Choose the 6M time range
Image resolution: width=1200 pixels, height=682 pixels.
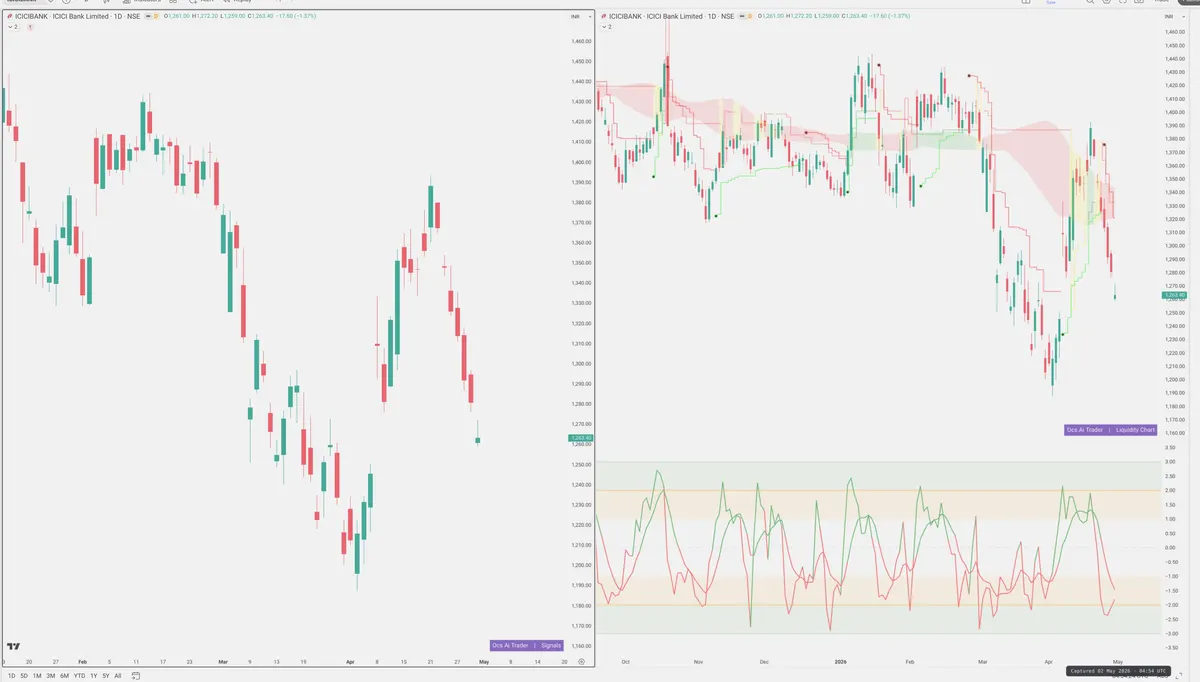point(64,676)
